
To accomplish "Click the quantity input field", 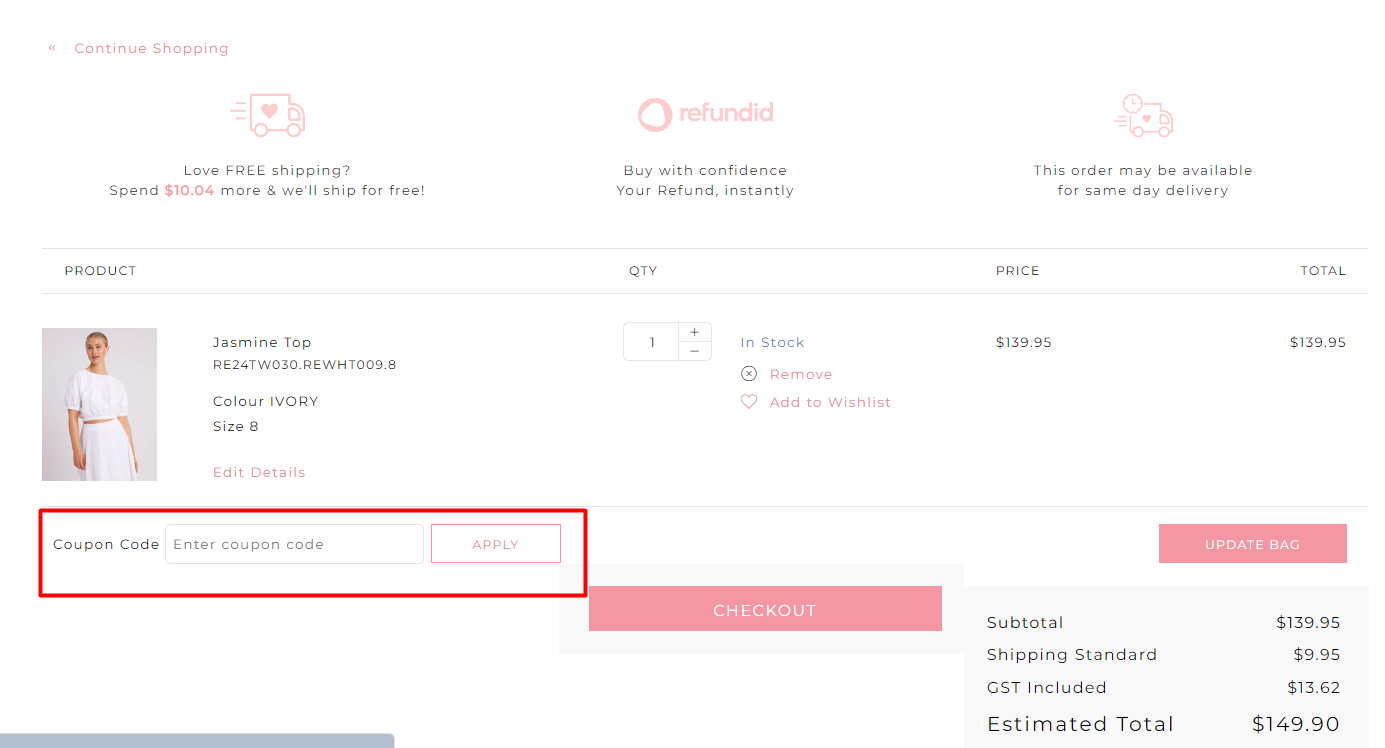I will click(651, 342).
